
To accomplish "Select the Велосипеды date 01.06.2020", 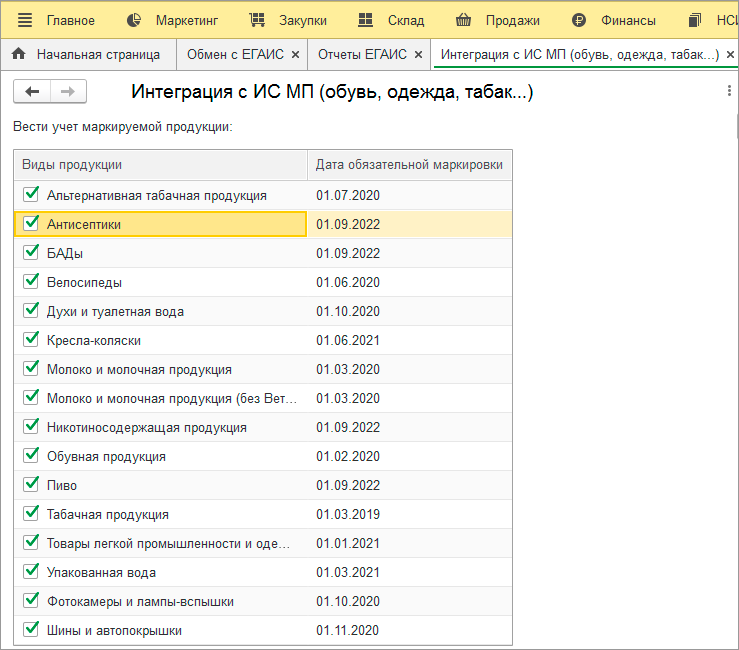I will [x=409, y=282].
